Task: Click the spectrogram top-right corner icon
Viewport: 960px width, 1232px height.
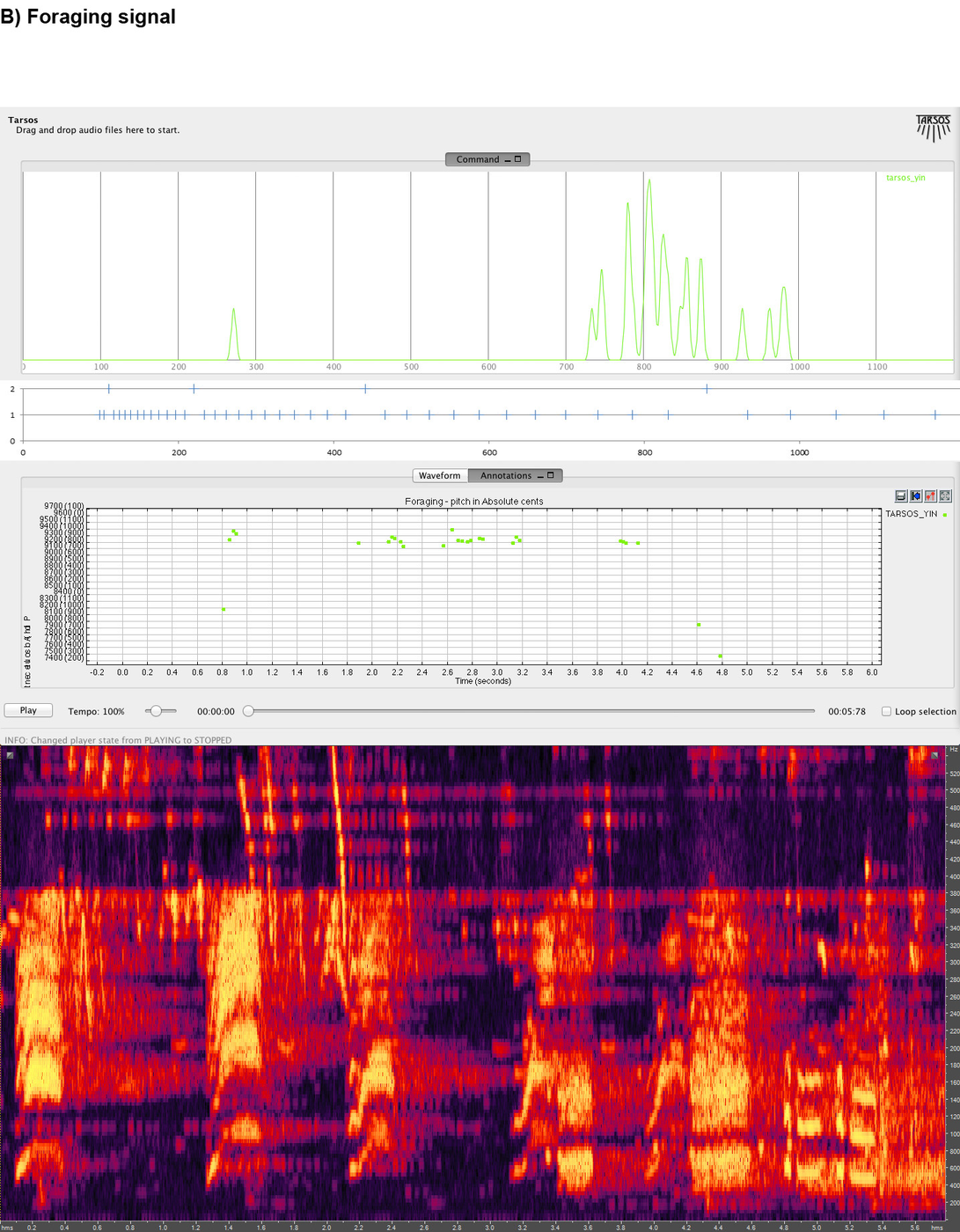Action: pyautogui.click(x=934, y=755)
